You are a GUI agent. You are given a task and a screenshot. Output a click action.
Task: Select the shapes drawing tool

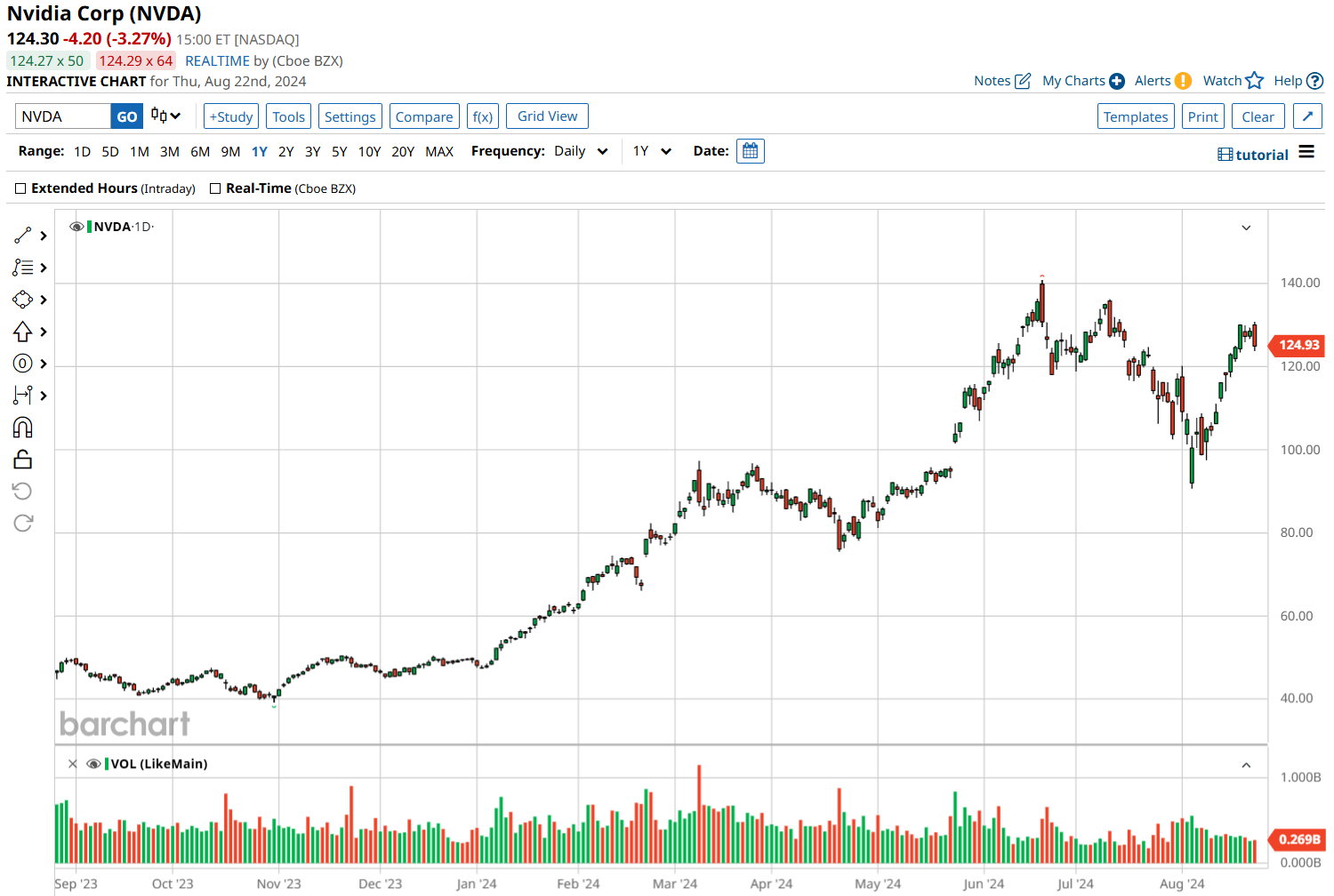click(x=22, y=300)
